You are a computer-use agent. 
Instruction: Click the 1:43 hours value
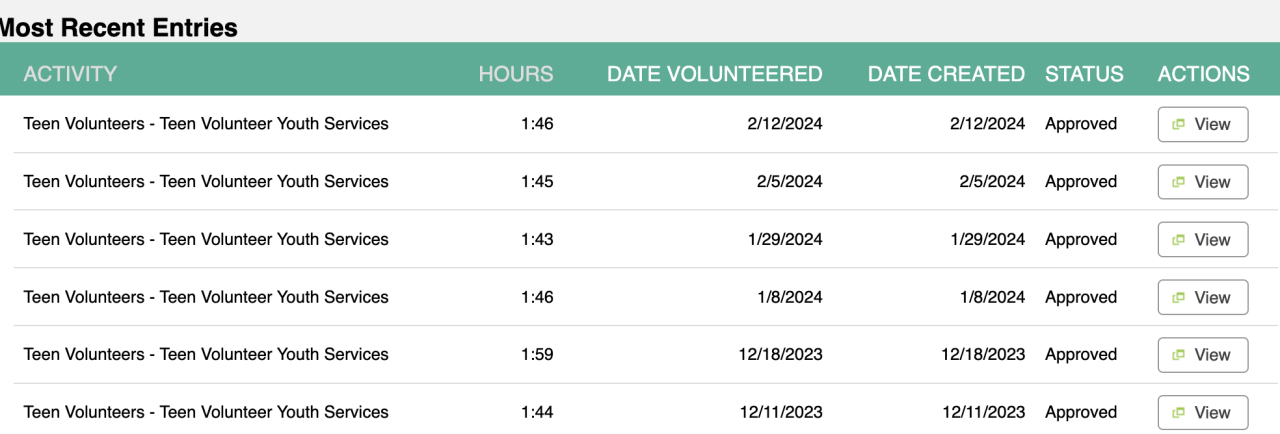pyautogui.click(x=537, y=240)
